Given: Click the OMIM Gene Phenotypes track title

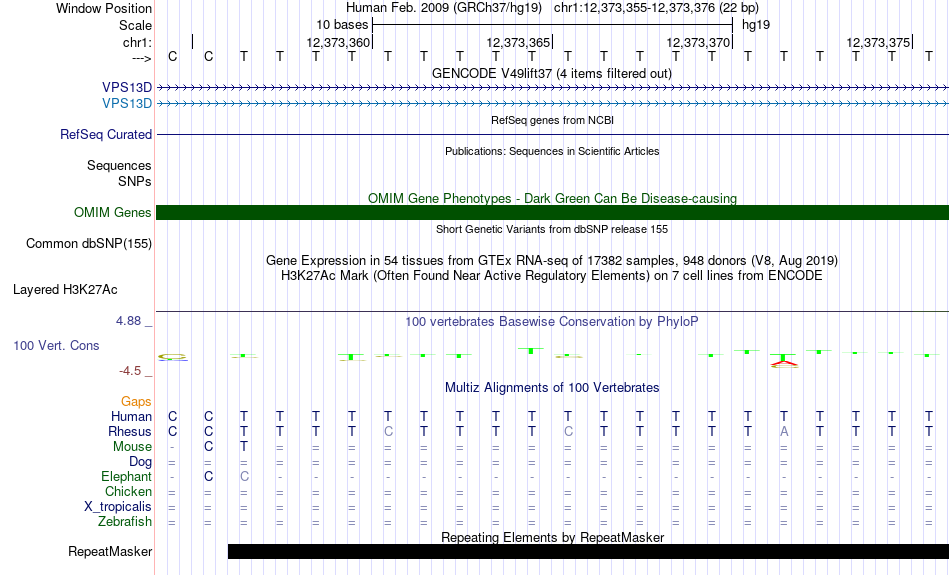Looking at the screenshot, I should (x=553, y=198).
